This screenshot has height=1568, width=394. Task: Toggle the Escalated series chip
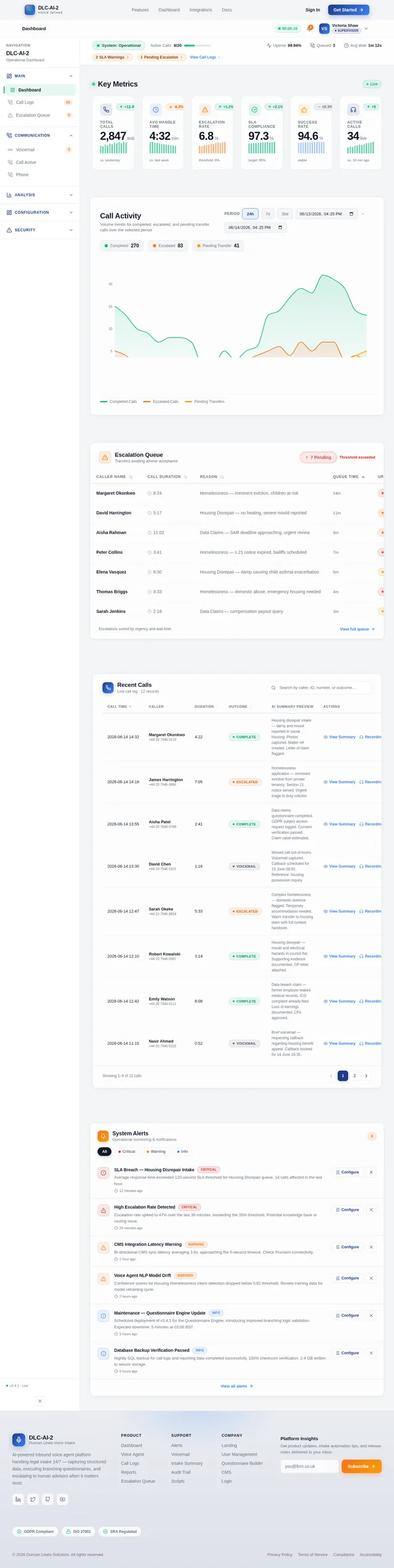[167, 245]
